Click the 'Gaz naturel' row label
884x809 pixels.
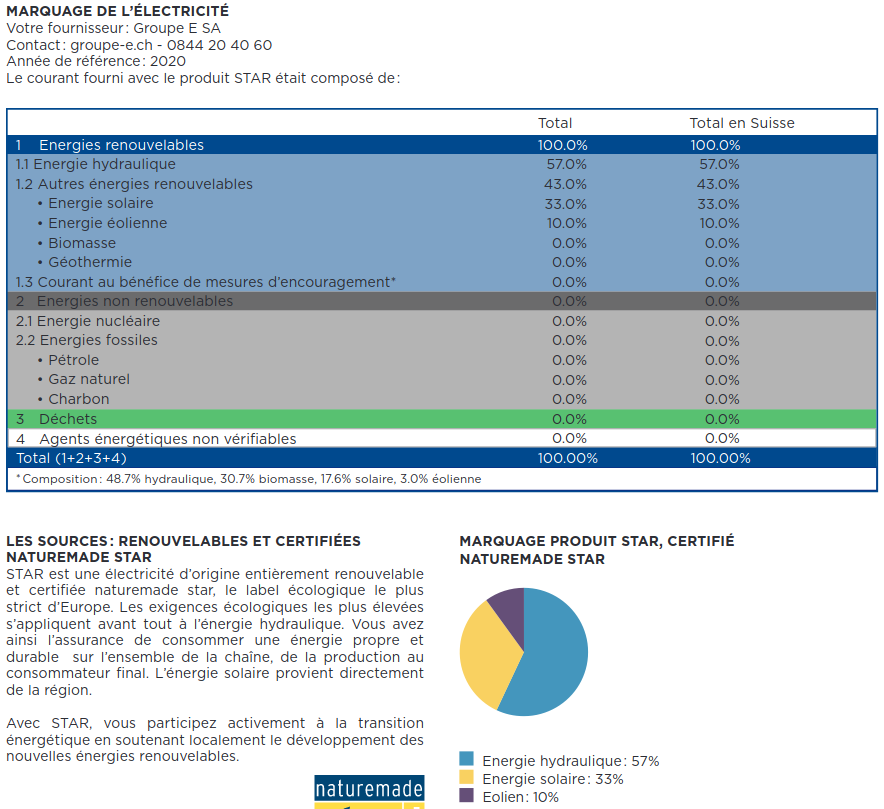(x=89, y=379)
